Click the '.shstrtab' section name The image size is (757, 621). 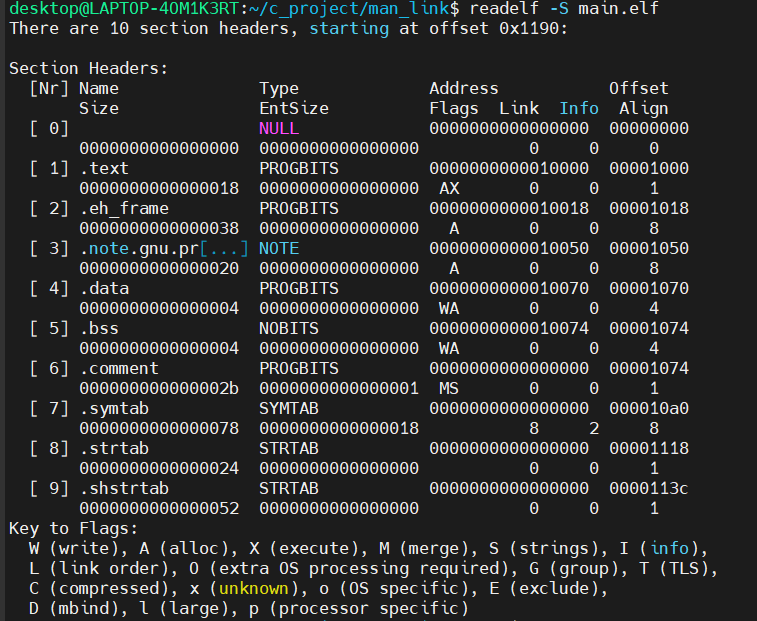pyautogui.click(x=124, y=489)
